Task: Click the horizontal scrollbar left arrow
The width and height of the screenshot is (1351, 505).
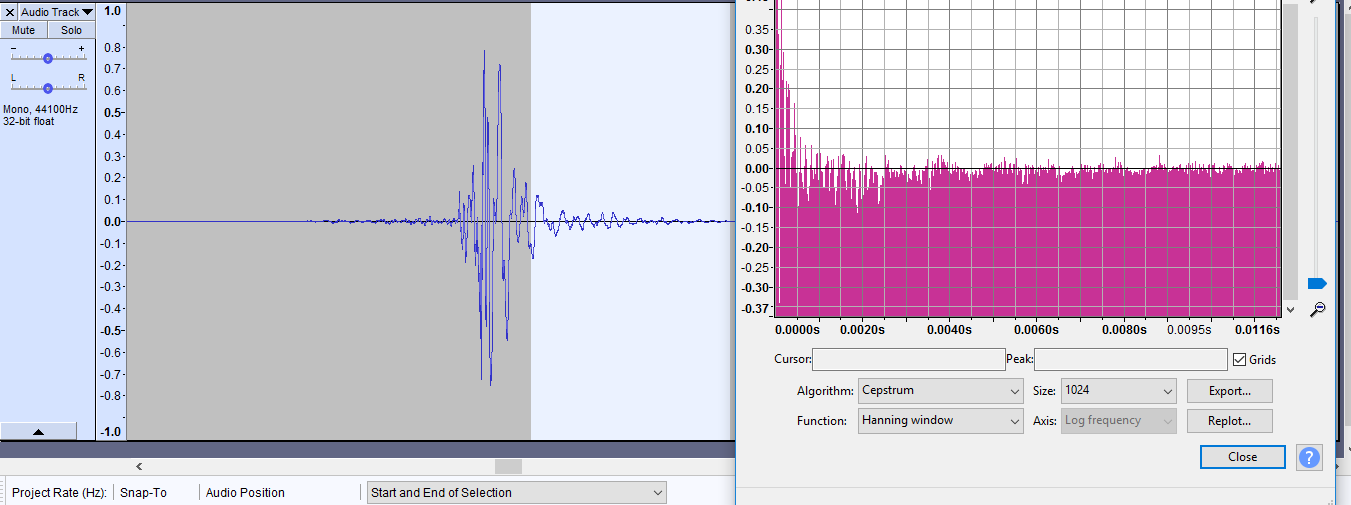Action: pos(139,466)
